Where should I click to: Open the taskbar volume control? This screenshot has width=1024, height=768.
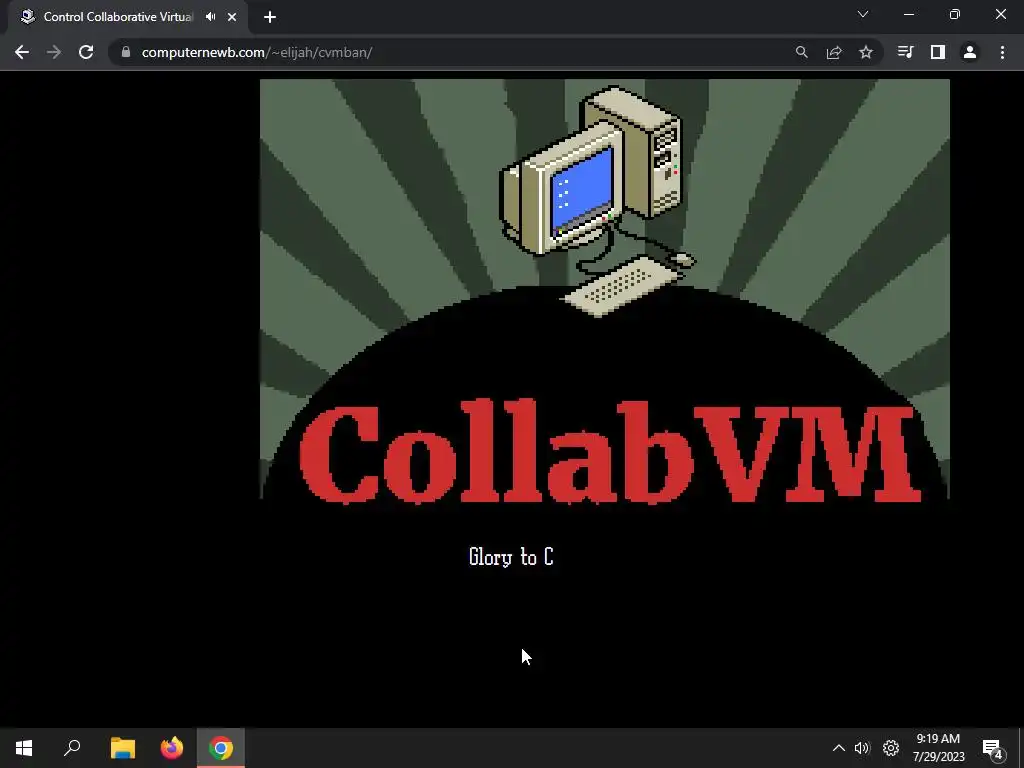point(862,748)
